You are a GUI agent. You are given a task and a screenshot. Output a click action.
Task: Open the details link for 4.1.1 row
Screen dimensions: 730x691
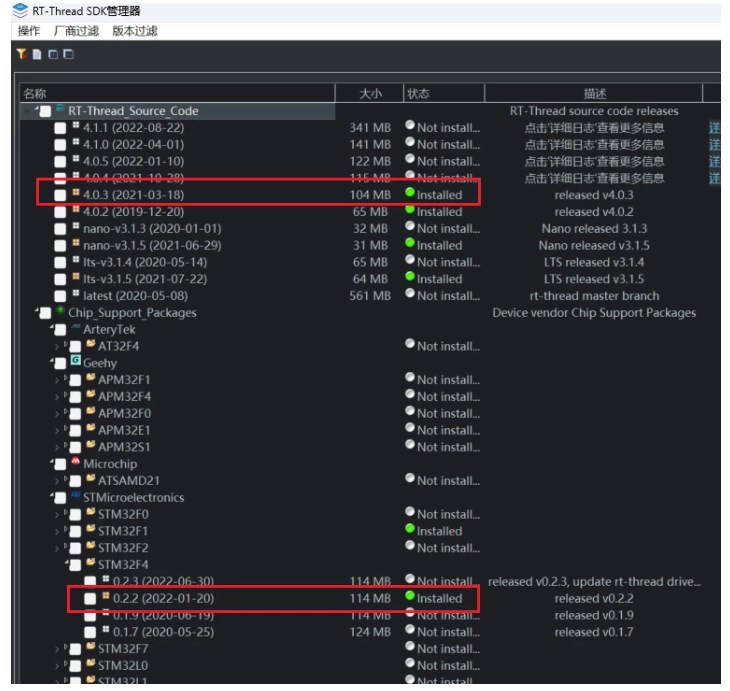point(714,128)
